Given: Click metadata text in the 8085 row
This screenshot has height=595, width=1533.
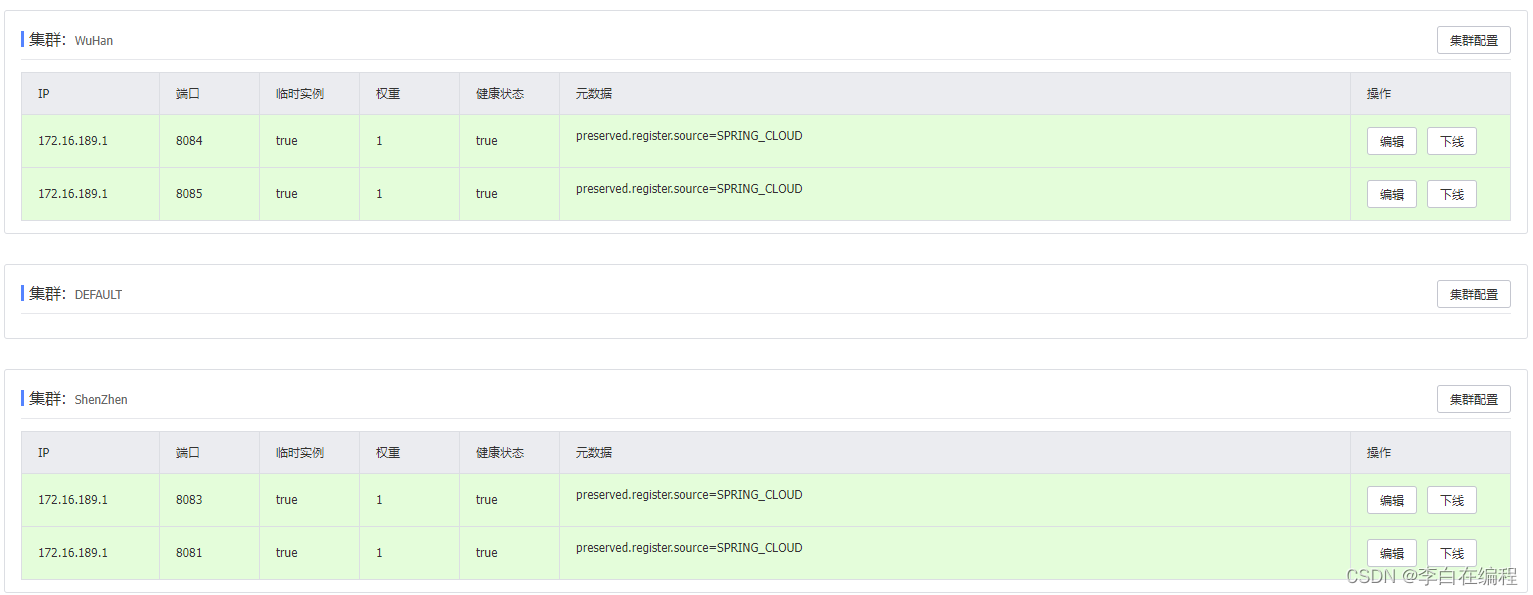Looking at the screenshot, I should [689, 189].
